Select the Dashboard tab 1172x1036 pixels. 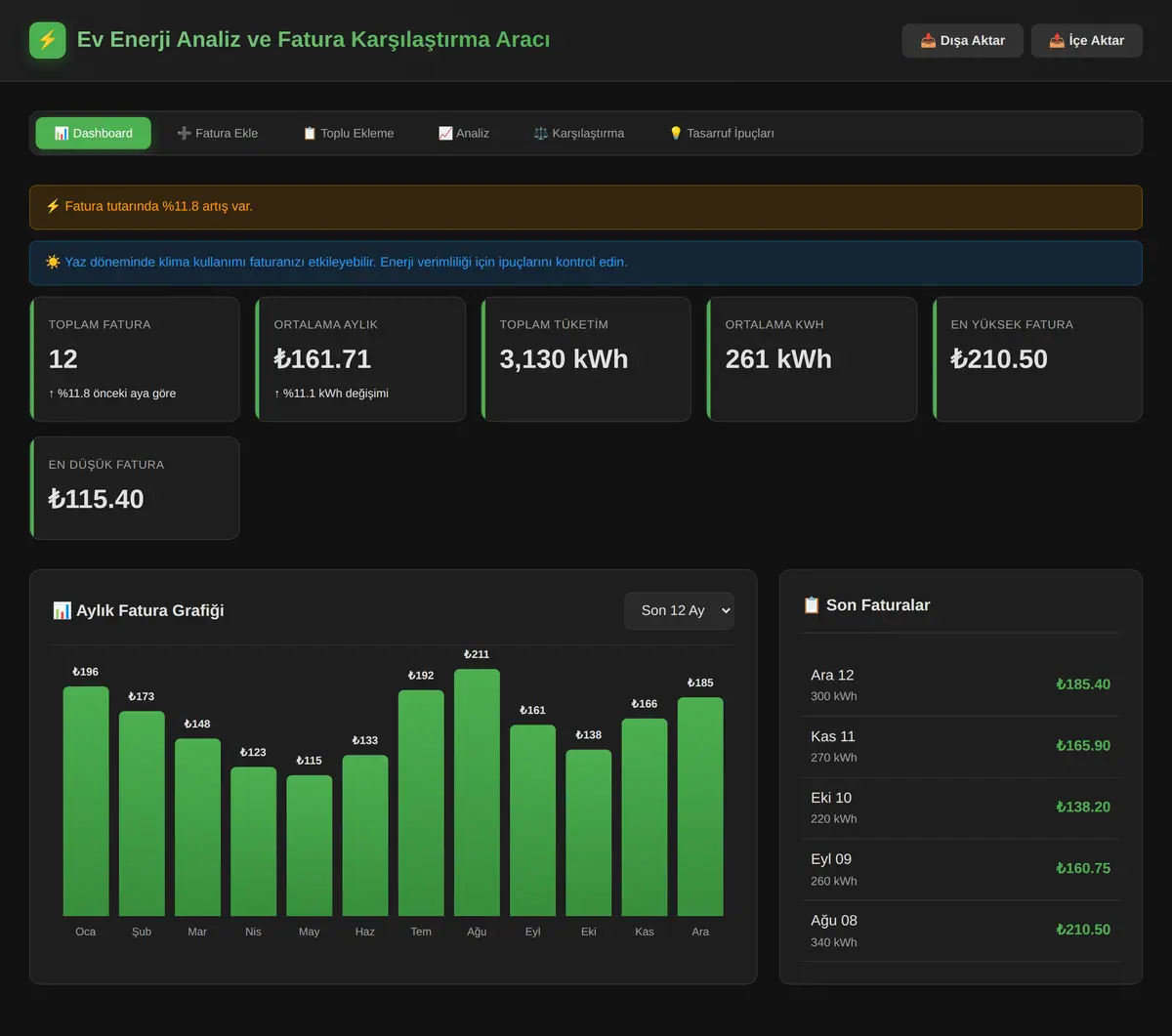tap(94, 133)
